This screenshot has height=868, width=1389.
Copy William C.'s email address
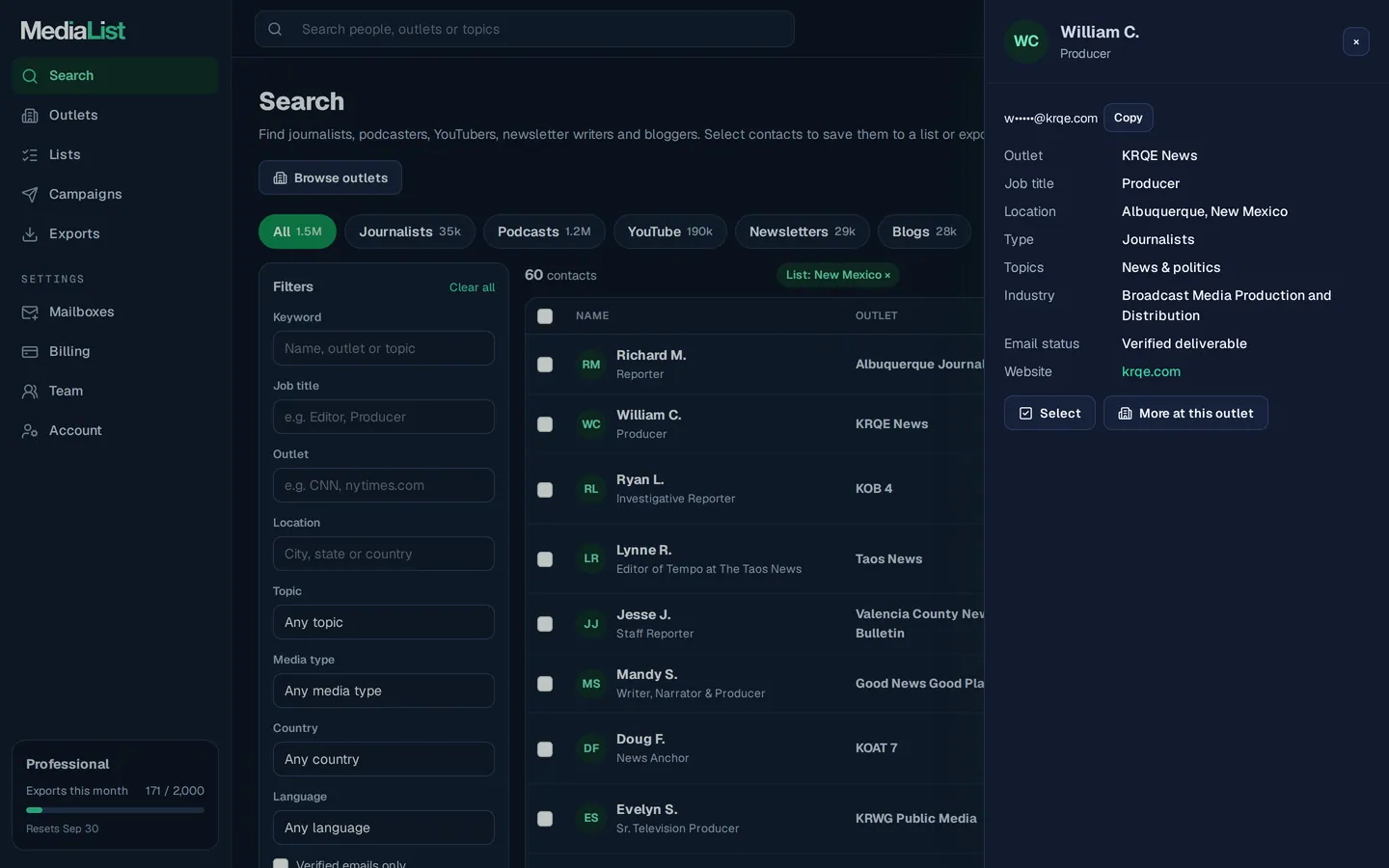click(1129, 118)
